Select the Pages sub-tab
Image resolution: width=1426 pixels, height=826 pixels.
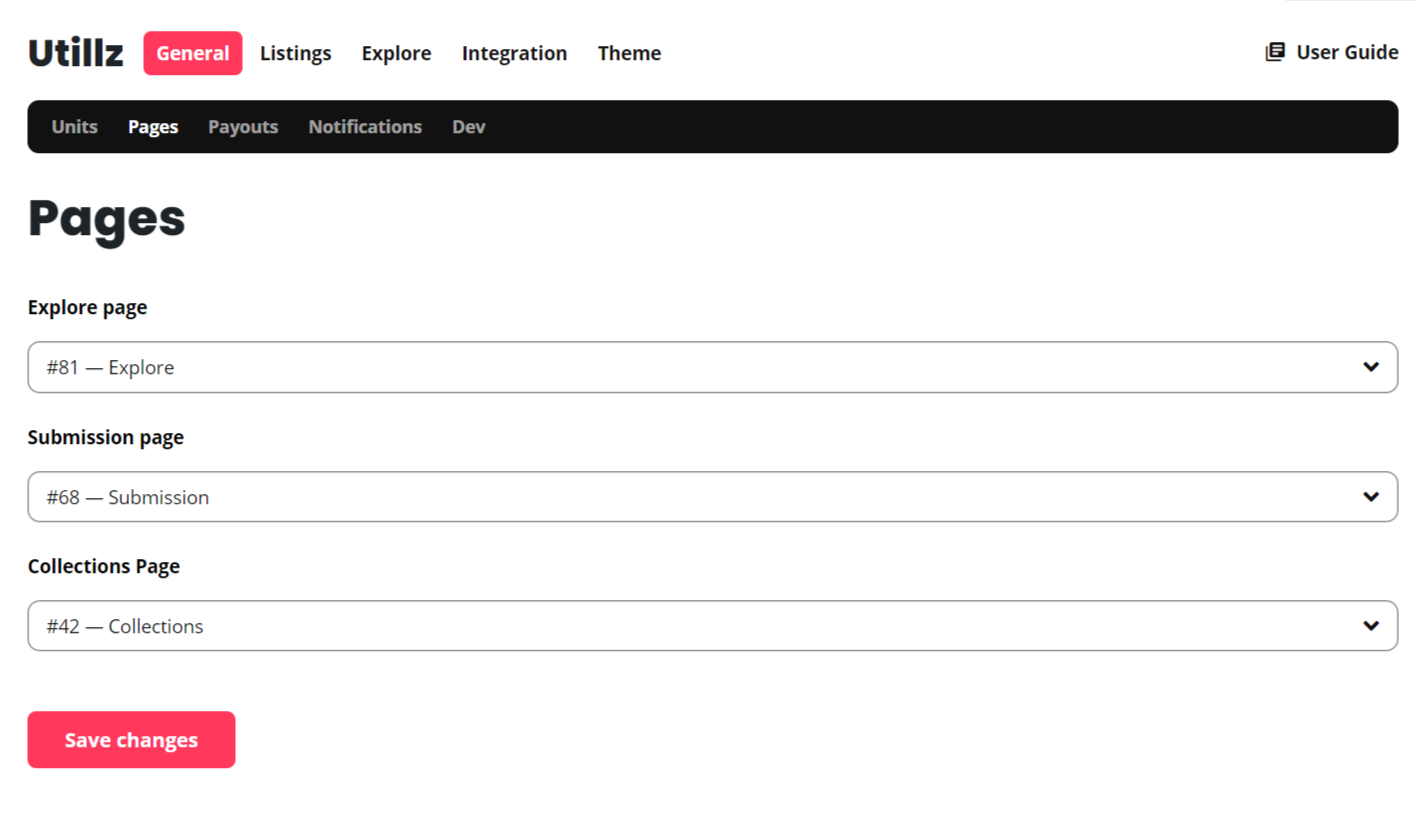[153, 127]
